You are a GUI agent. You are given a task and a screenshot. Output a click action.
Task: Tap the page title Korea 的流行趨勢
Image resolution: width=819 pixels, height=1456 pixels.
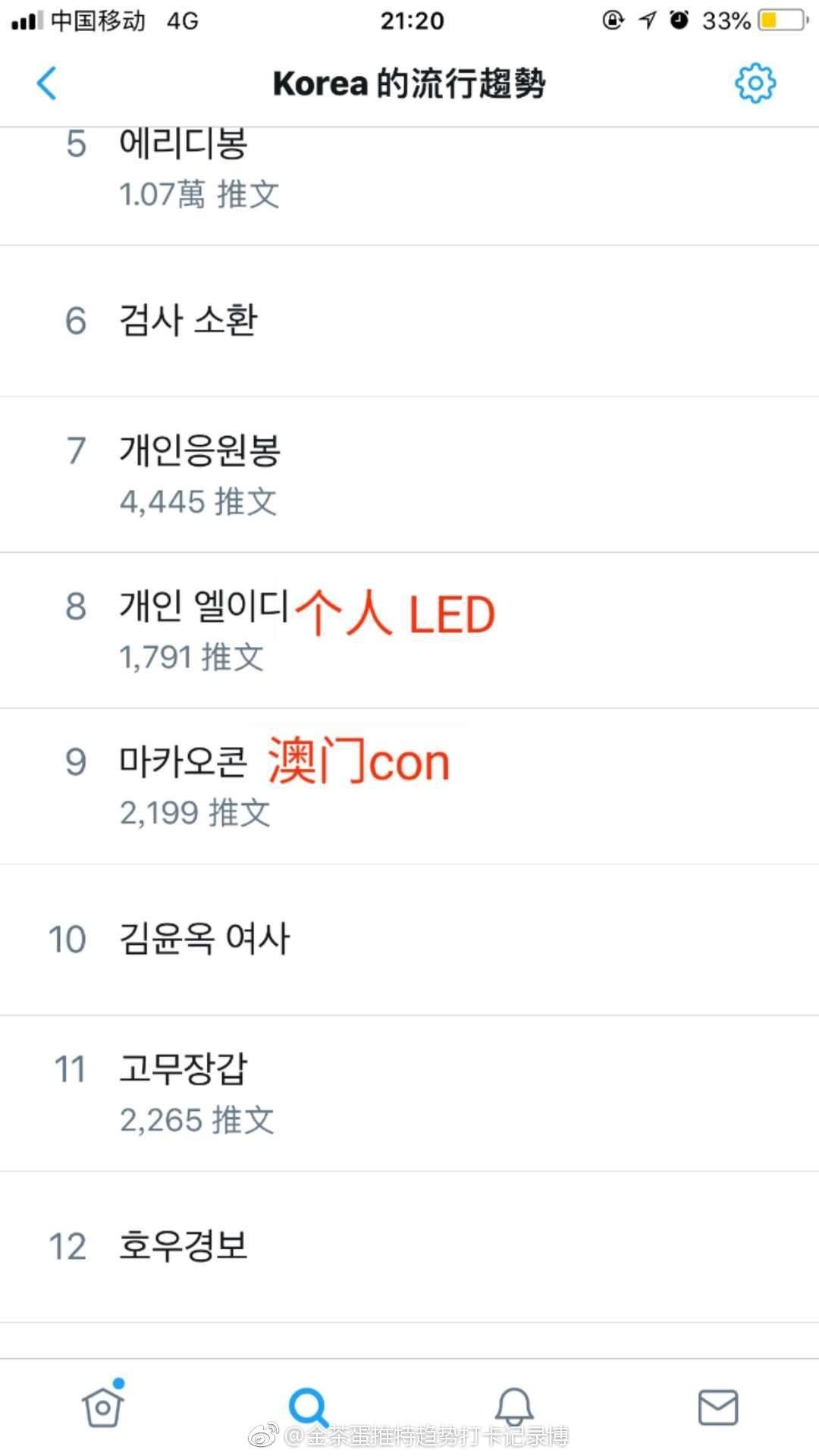tap(409, 83)
